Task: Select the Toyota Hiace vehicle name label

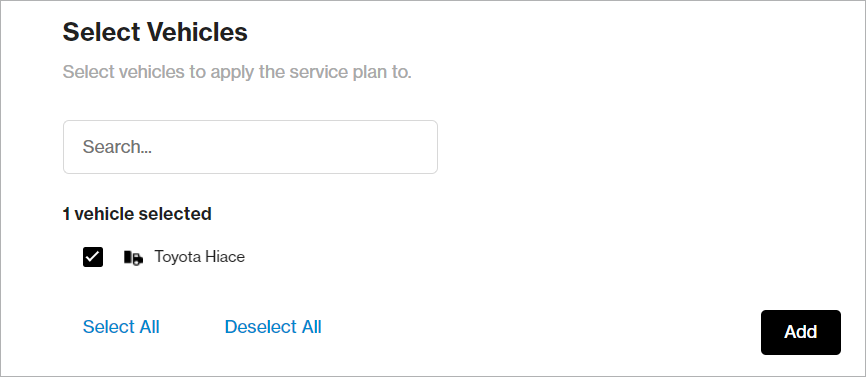Action: (x=199, y=257)
